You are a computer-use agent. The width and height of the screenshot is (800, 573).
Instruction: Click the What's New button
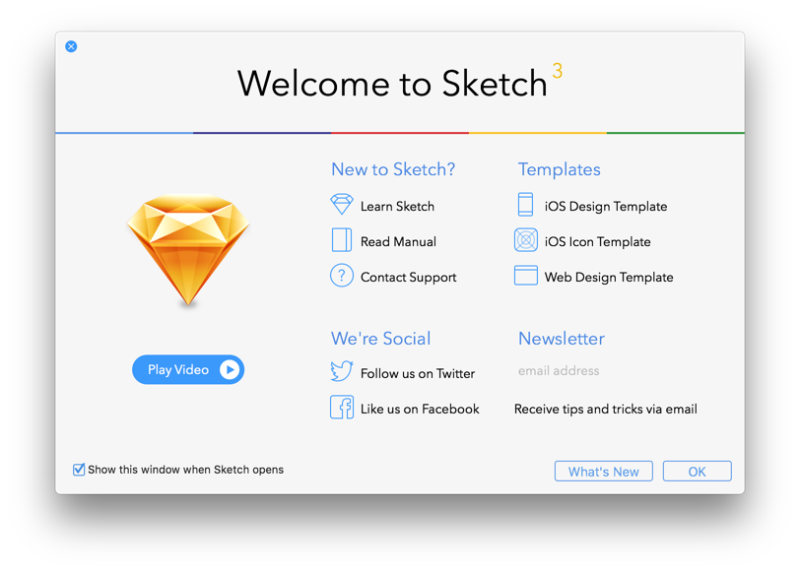(x=603, y=472)
